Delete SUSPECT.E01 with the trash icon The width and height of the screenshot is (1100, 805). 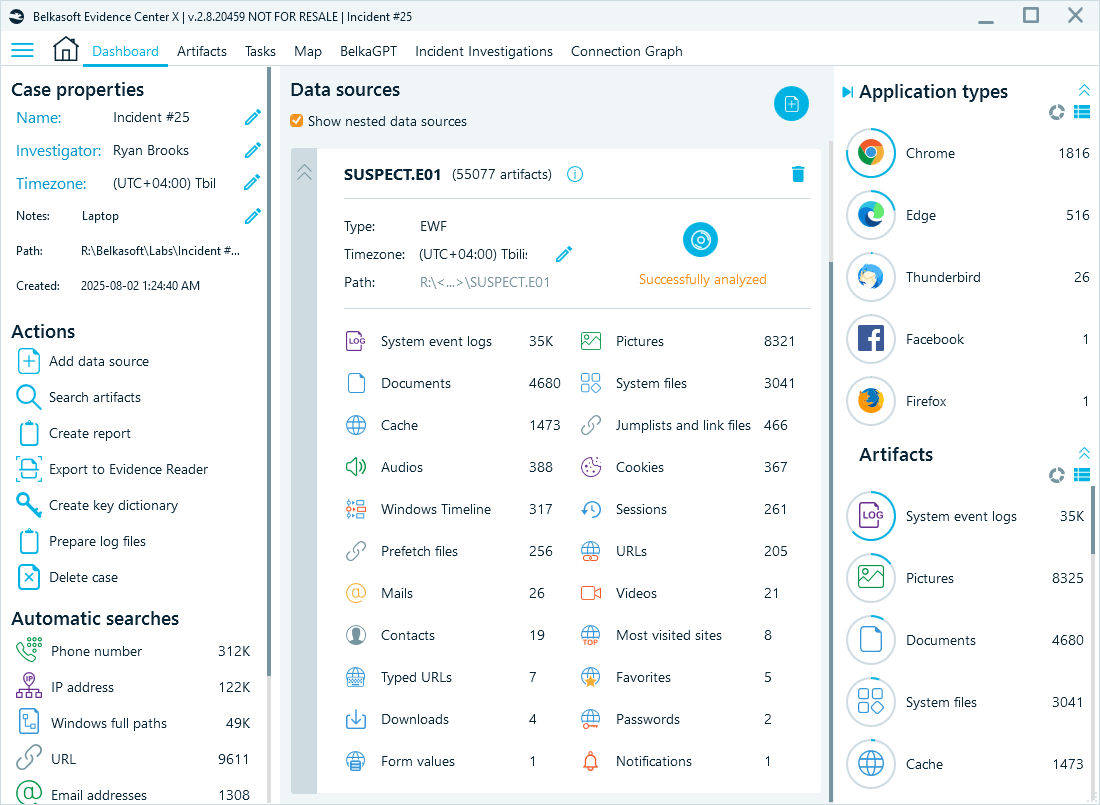(797, 174)
